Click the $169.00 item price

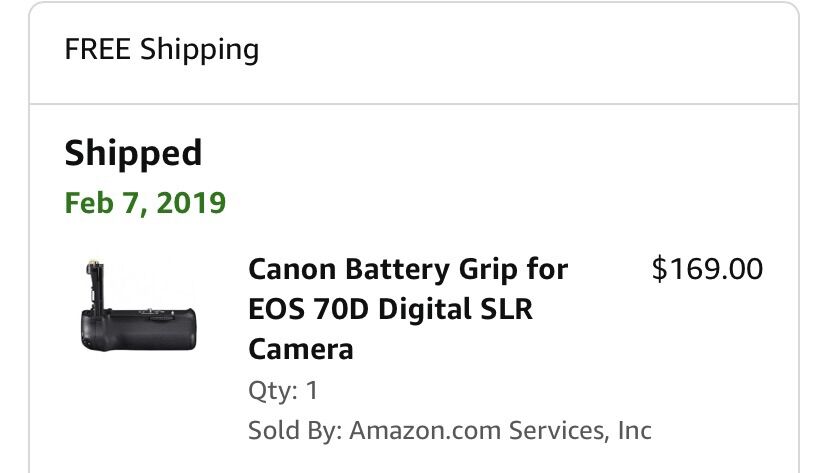coord(707,269)
